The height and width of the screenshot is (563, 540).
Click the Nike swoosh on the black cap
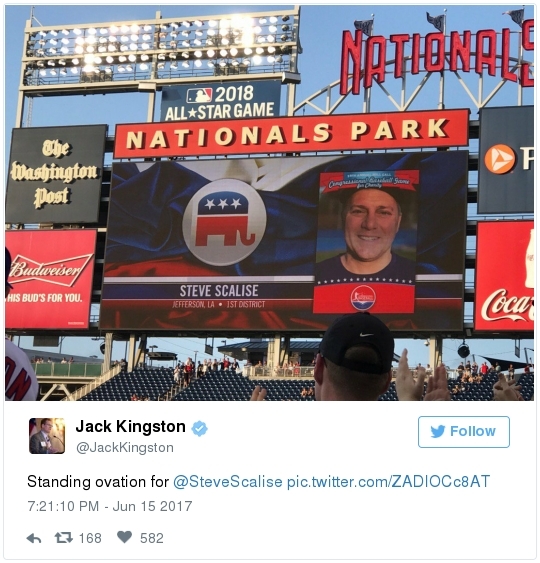click(366, 335)
